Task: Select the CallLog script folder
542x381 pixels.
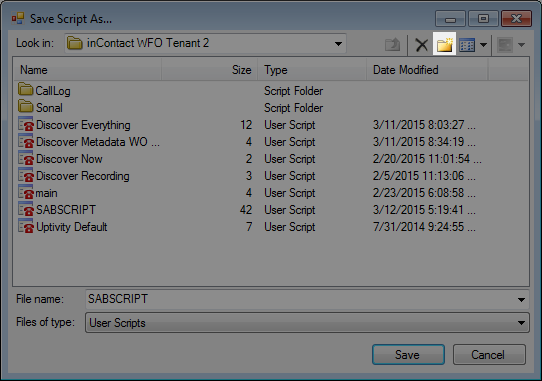Action: click(44, 91)
